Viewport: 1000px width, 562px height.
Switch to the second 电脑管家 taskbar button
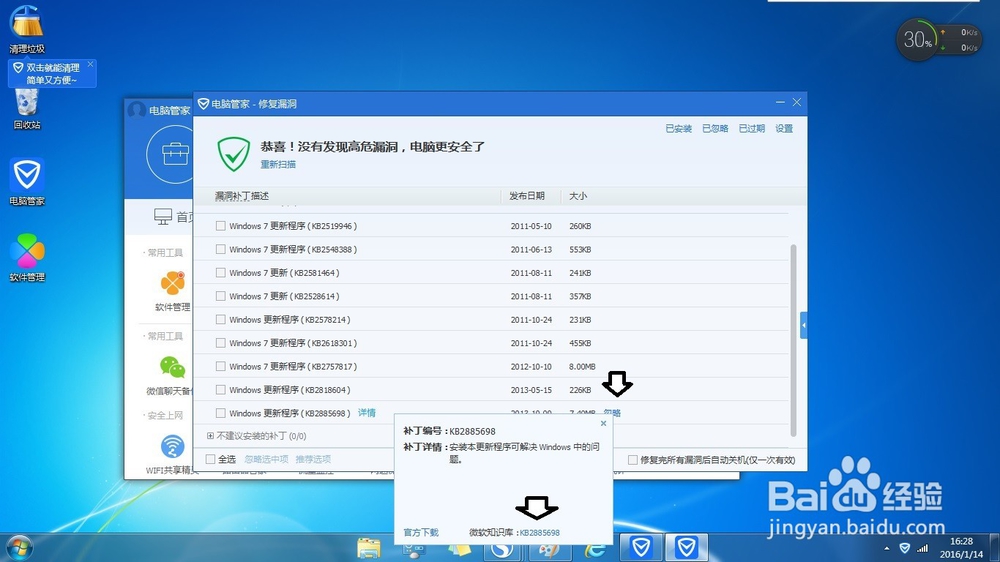pyautogui.click(x=686, y=547)
